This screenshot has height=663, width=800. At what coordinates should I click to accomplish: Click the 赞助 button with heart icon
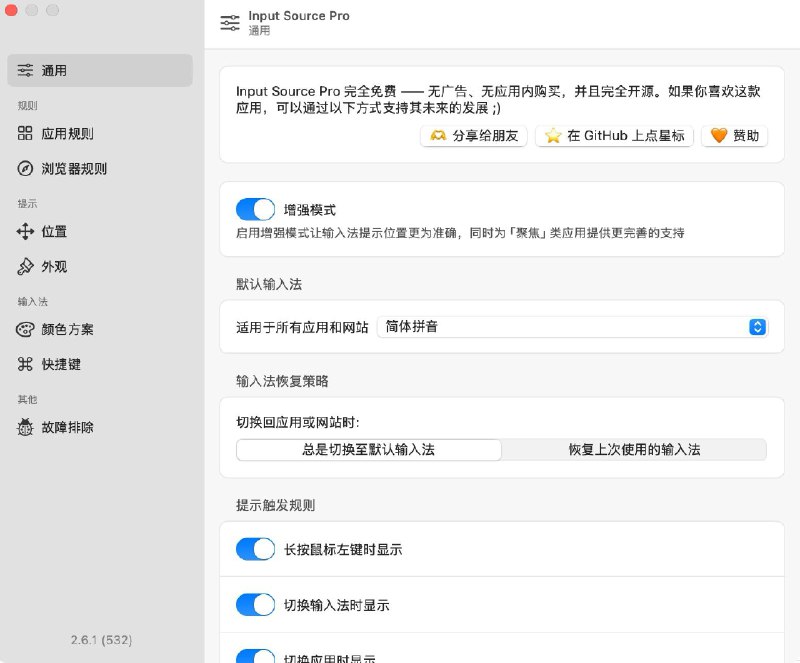pos(735,137)
